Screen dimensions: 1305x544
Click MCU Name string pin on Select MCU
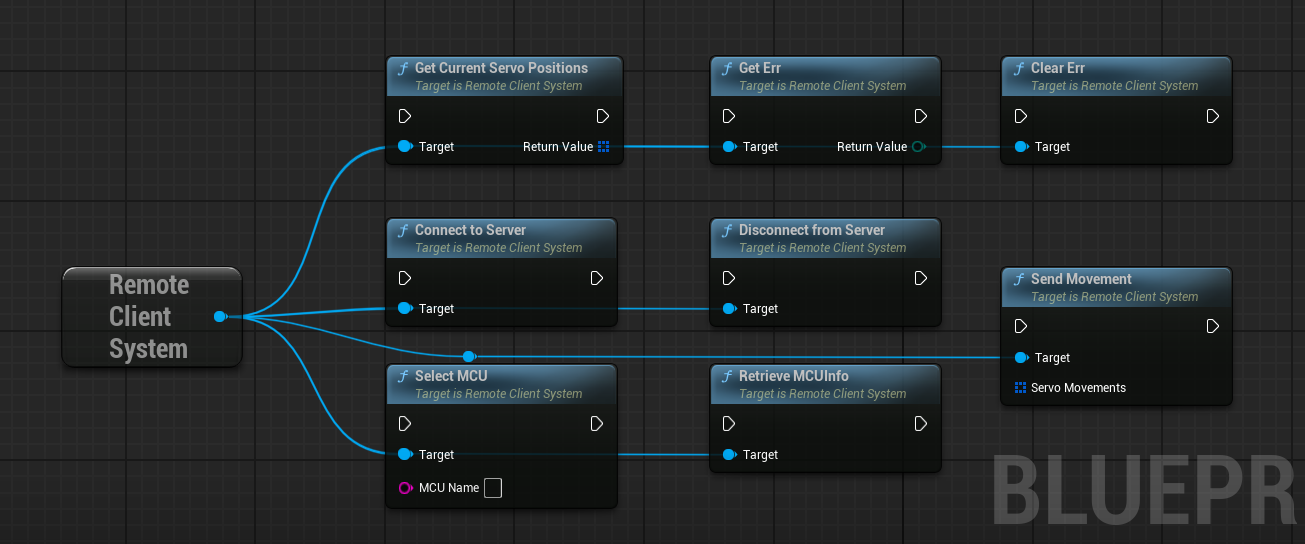click(405, 488)
